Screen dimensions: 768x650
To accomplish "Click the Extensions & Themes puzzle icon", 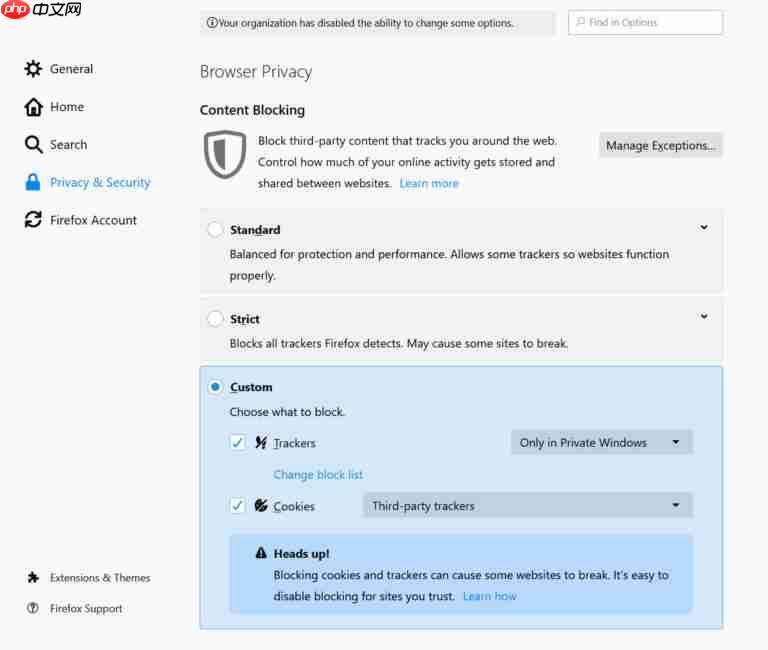I will coord(33,578).
